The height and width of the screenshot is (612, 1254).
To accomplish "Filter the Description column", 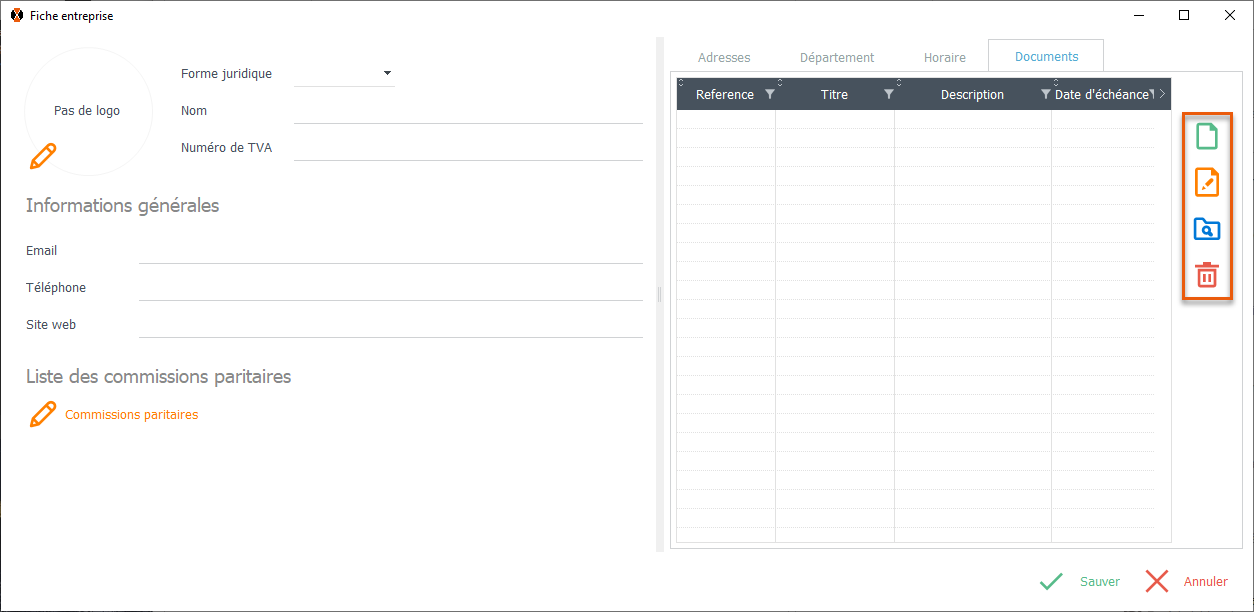I will [x=1045, y=95].
